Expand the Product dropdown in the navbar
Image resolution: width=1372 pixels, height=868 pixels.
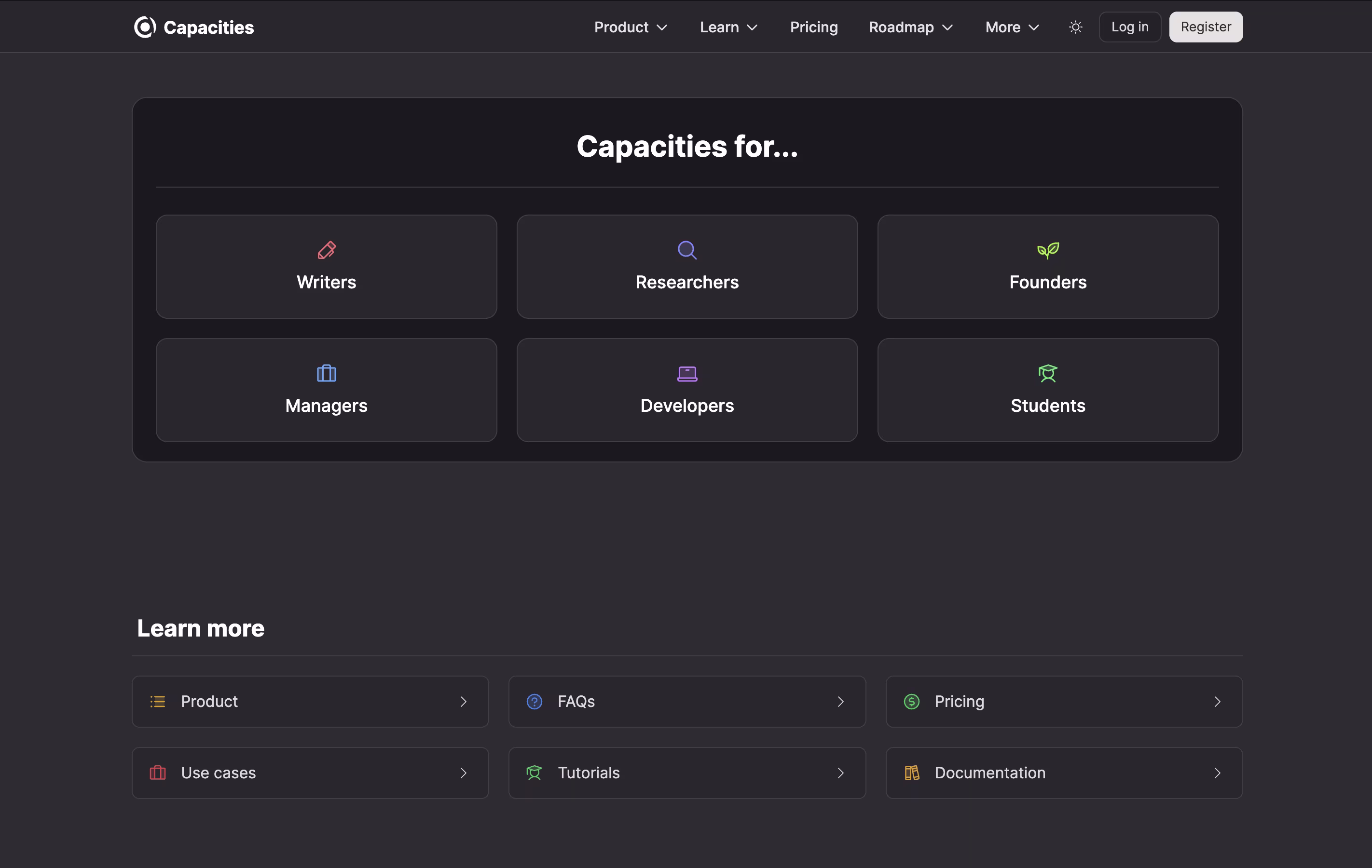(x=631, y=27)
